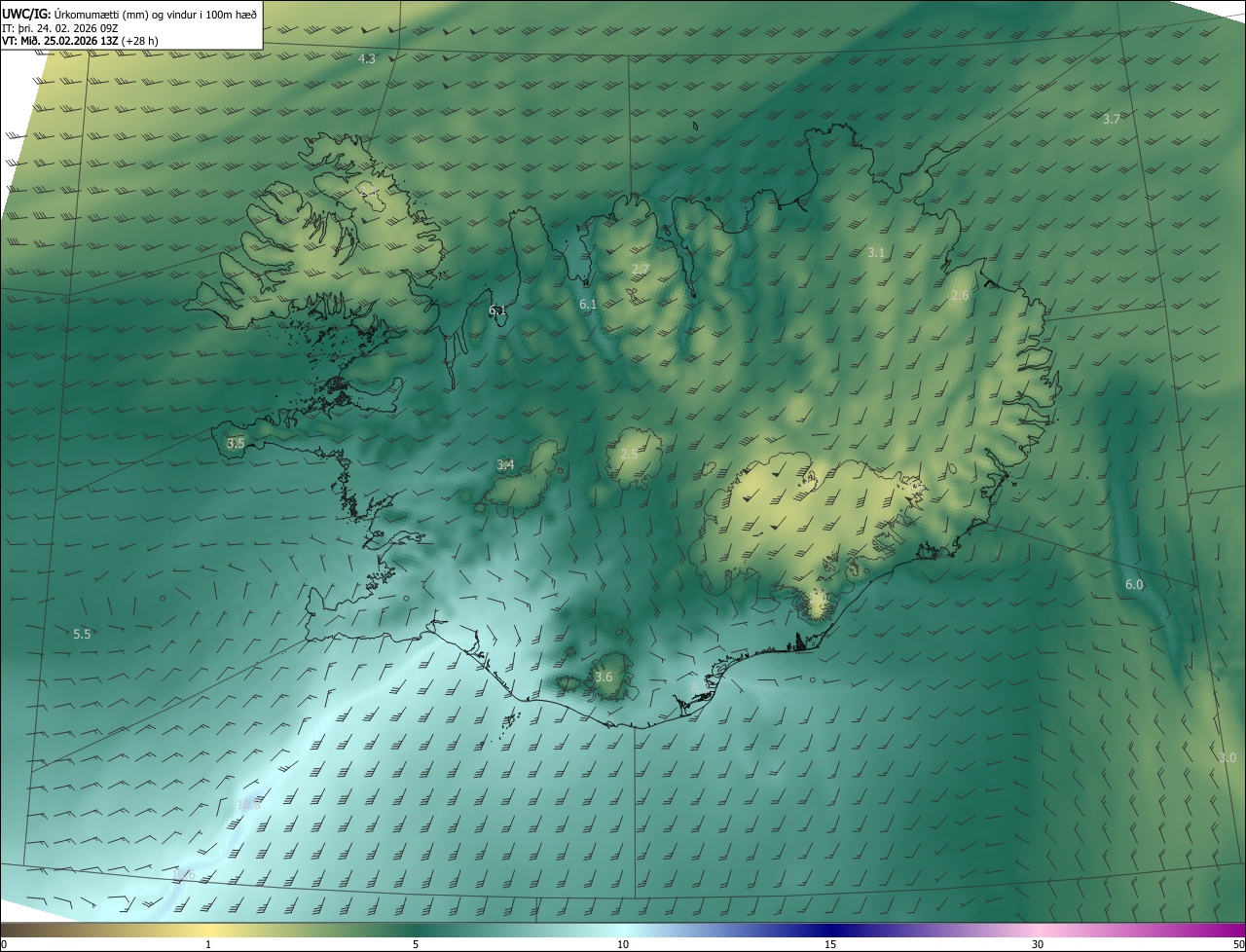Click the '3.6' value on the map

[604, 677]
